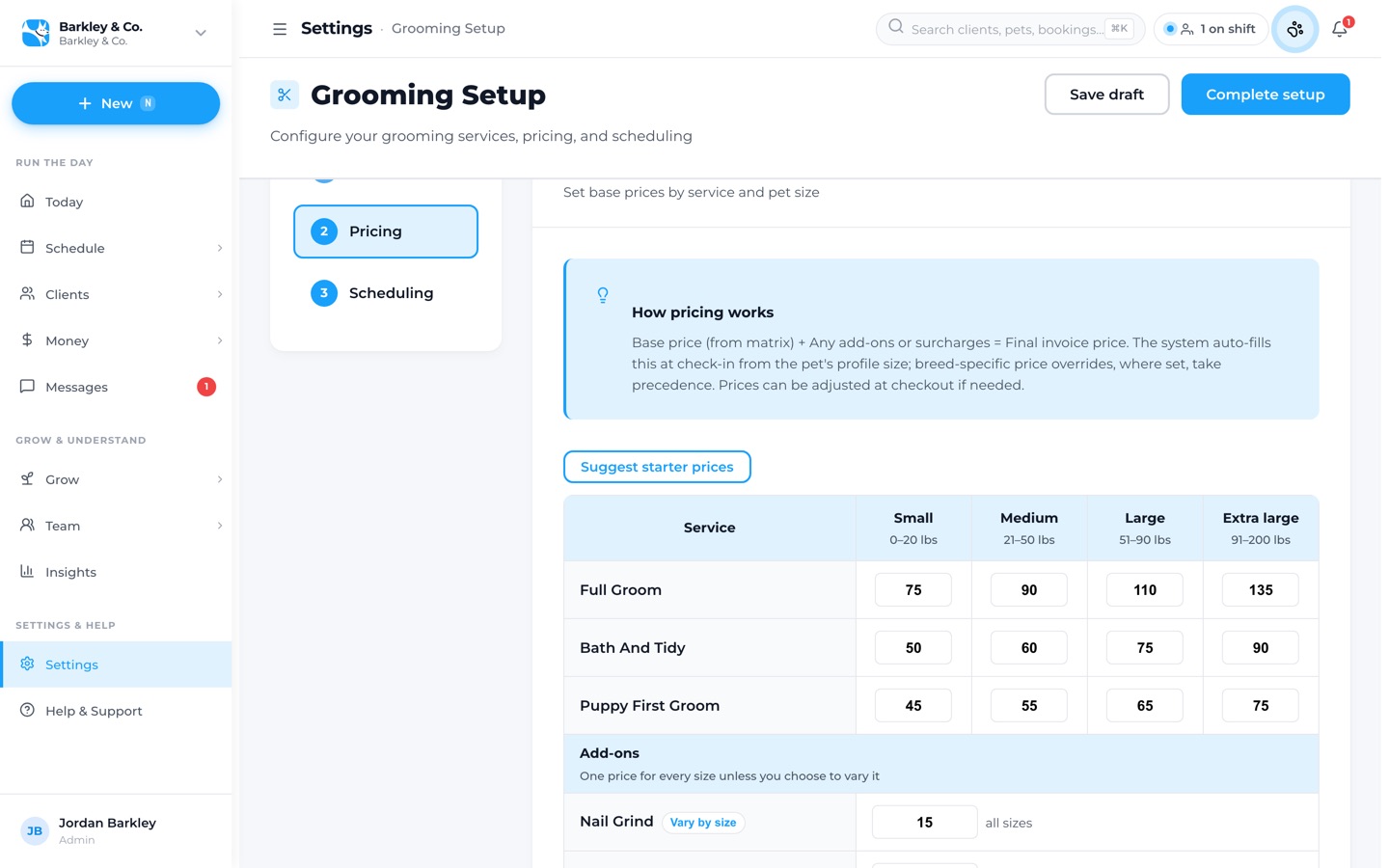The image size is (1389, 868).
Task: Click the Insights bar chart icon
Action: tap(27, 572)
